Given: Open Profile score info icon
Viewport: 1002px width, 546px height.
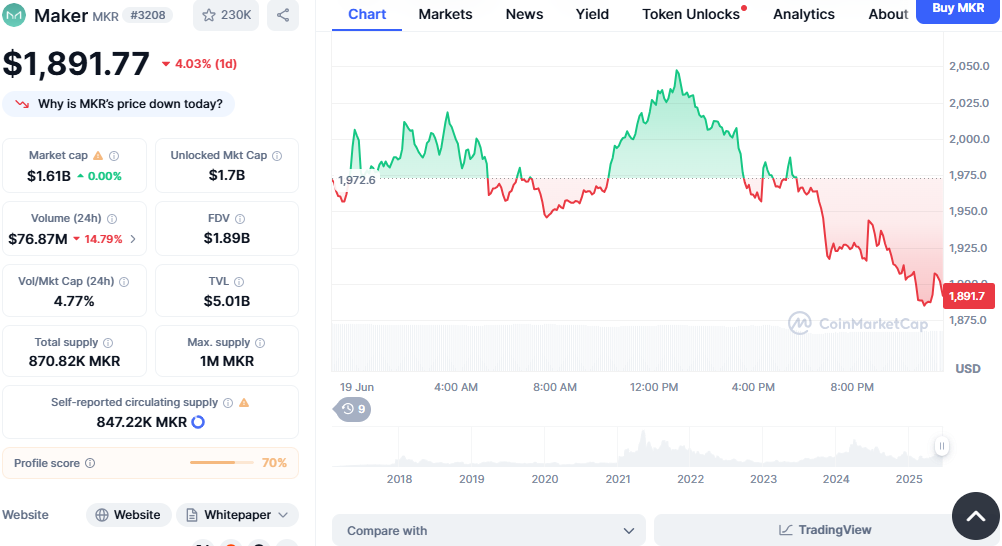Looking at the screenshot, I should point(90,463).
